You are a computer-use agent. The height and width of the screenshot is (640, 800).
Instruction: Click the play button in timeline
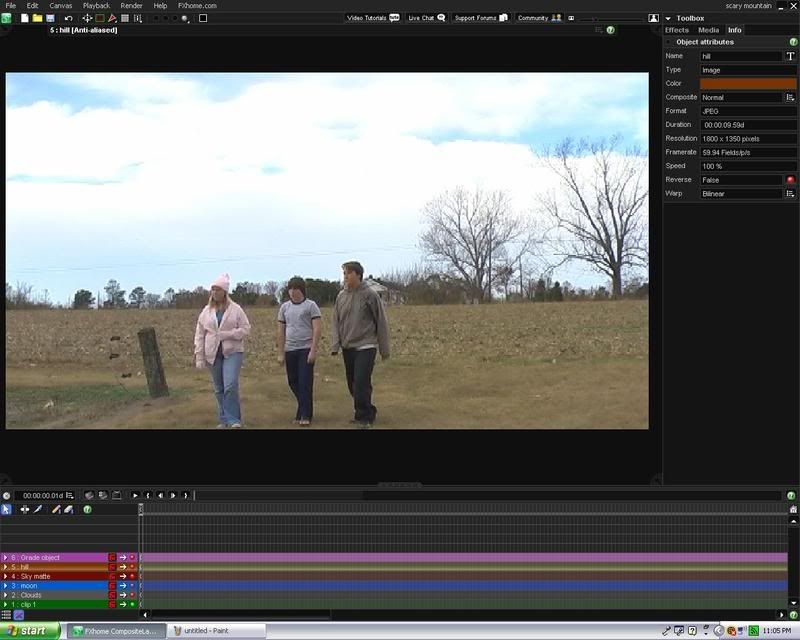pyautogui.click(x=135, y=496)
